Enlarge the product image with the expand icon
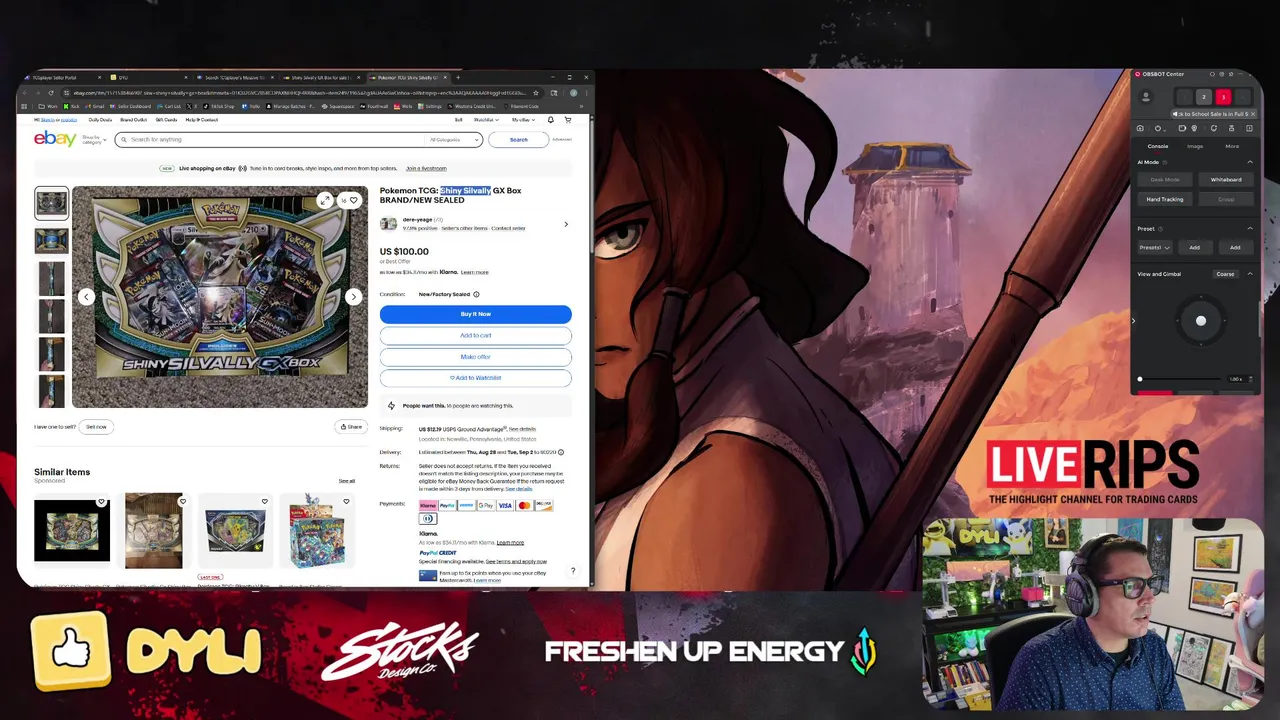 324,200
